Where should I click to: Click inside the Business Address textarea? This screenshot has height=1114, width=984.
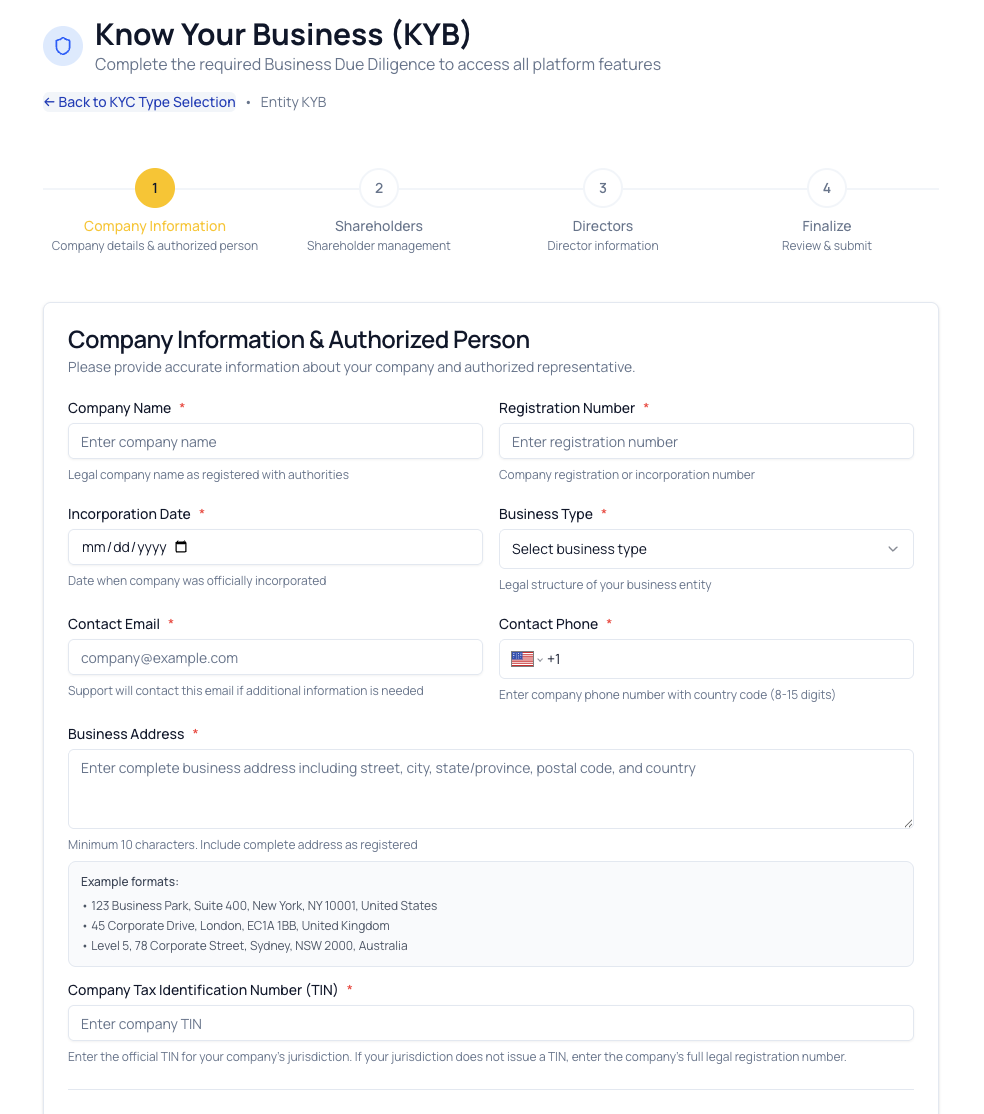click(490, 788)
